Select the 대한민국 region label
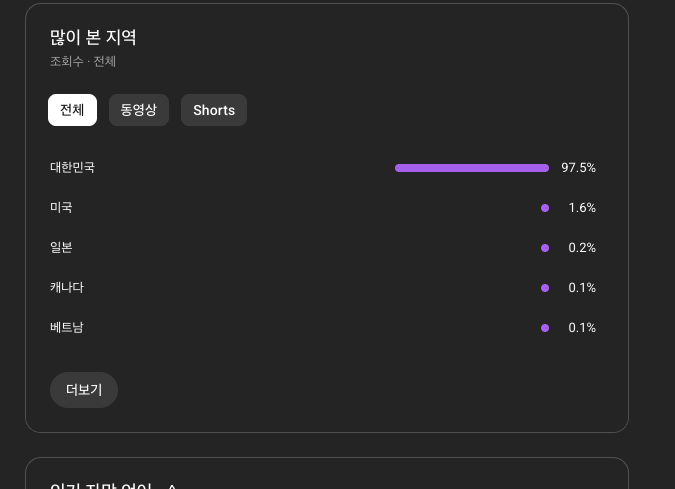Image resolution: width=675 pixels, height=489 pixels. pyautogui.click(x=72, y=168)
